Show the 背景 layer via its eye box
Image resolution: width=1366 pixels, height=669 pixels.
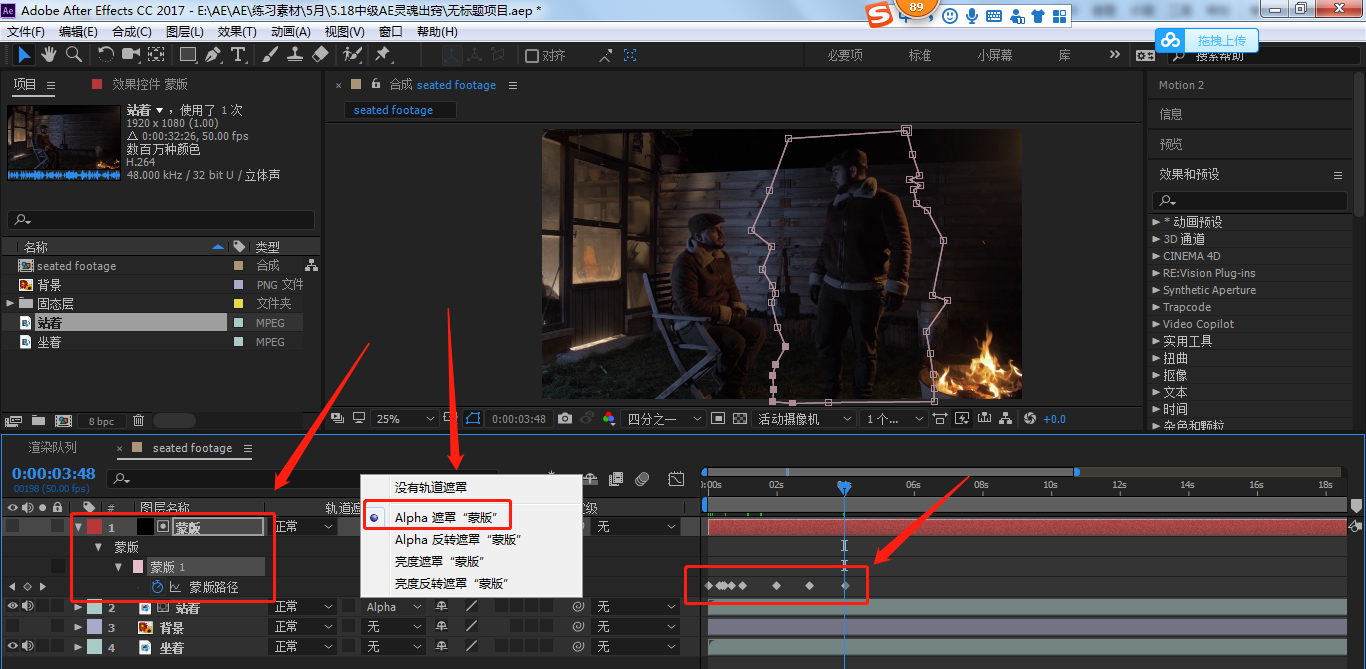13,627
